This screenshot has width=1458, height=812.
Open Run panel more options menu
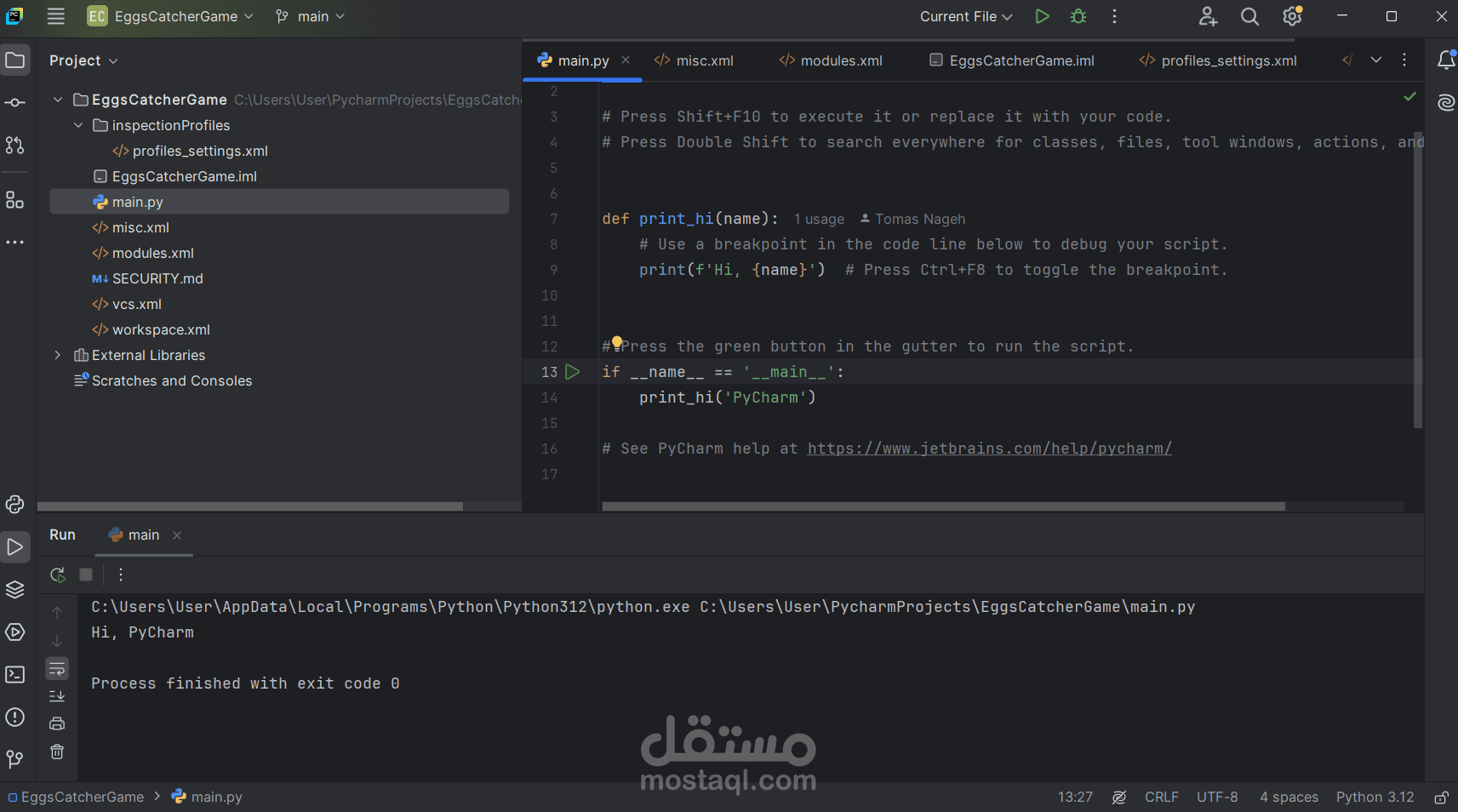(x=121, y=575)
